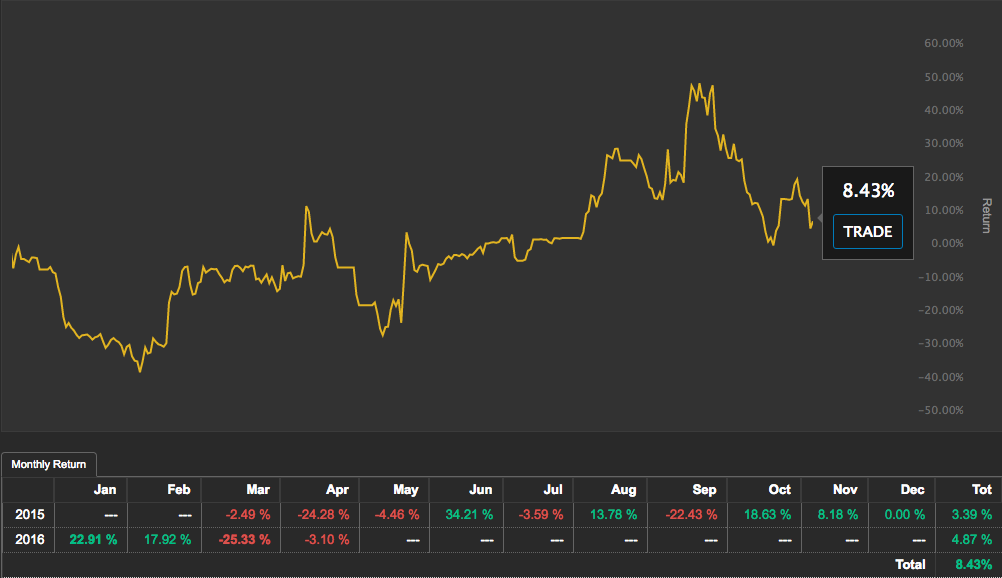Click the 50.00% axis label
The width and height of the screenshot is (1002, 578).
(x=944, y=77)
